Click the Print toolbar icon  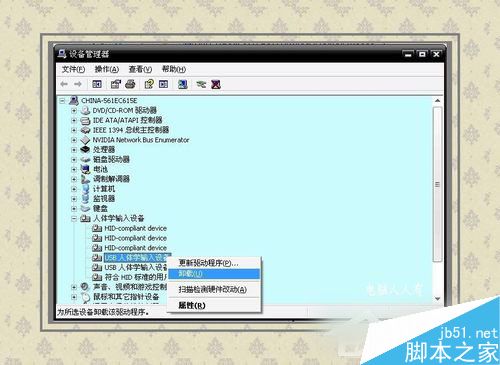click(x=130, y=84)
